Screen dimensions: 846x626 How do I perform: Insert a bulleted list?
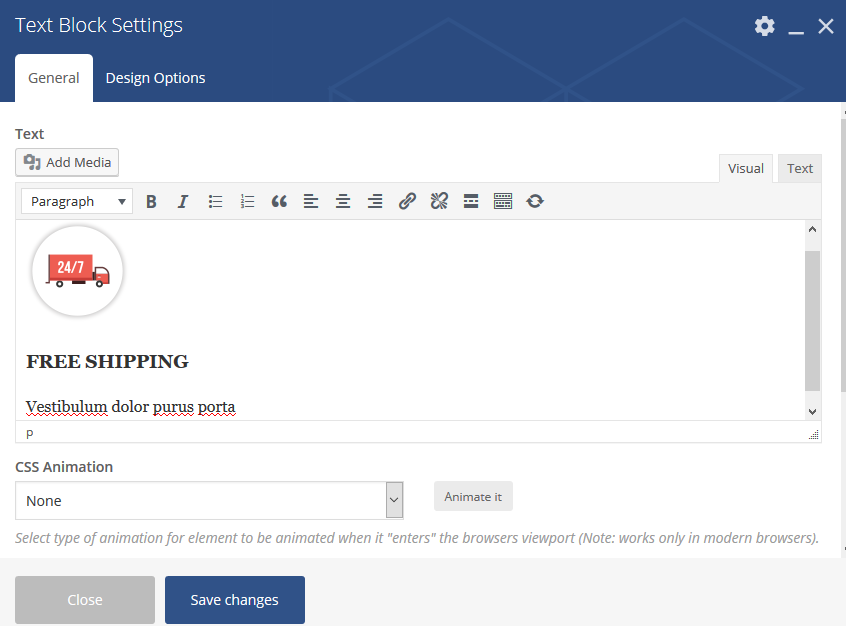[215, 201]
